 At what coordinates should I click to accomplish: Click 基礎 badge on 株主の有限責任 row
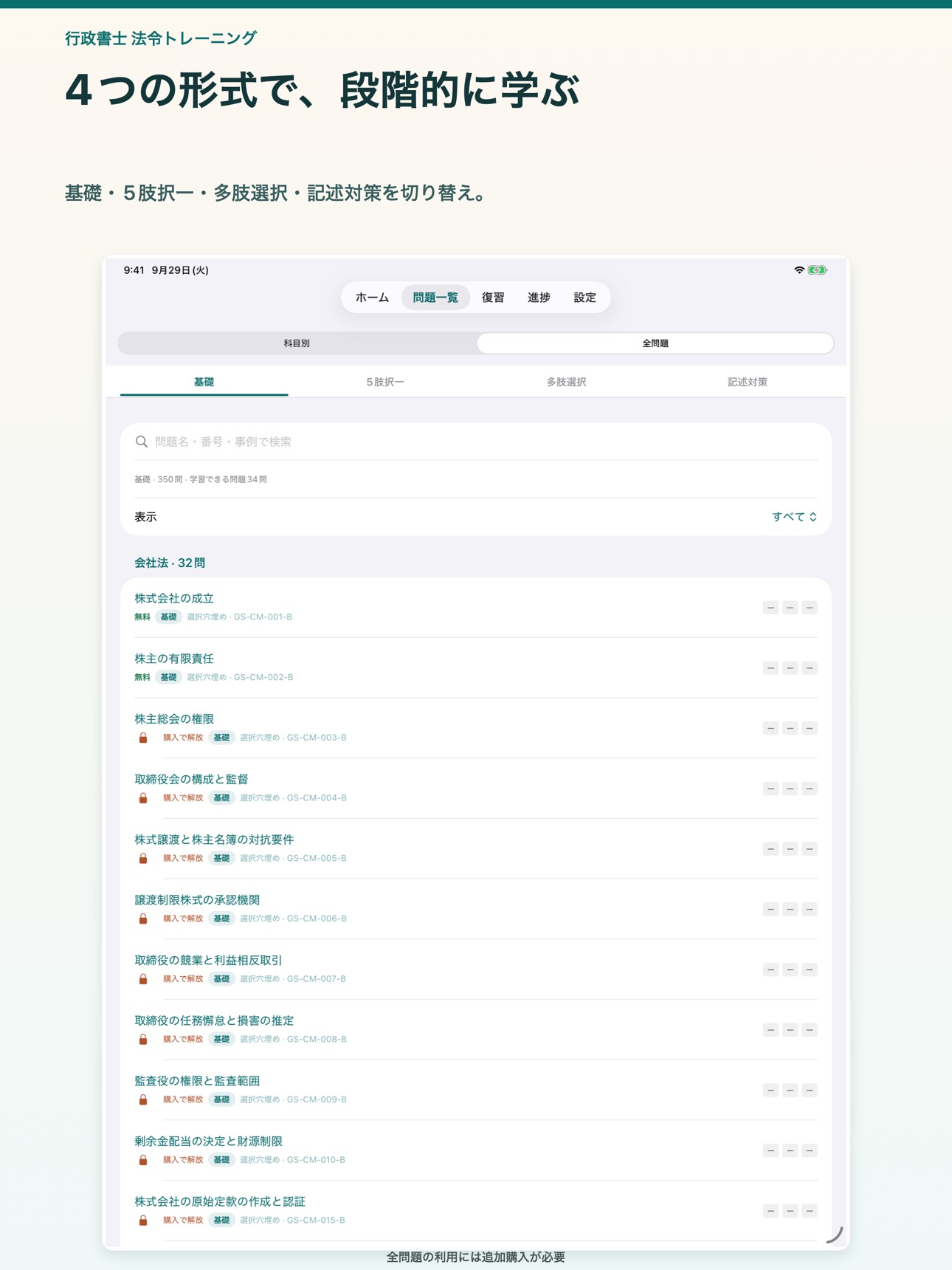point(168,677)
